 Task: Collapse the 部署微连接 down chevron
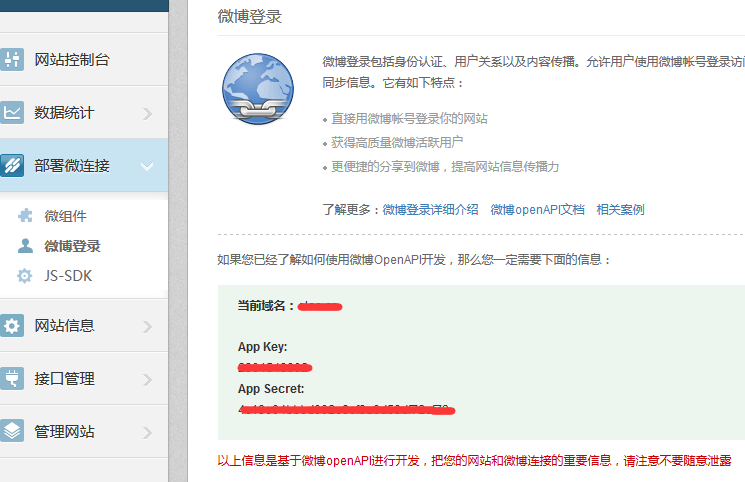click(x=147, y=166)
